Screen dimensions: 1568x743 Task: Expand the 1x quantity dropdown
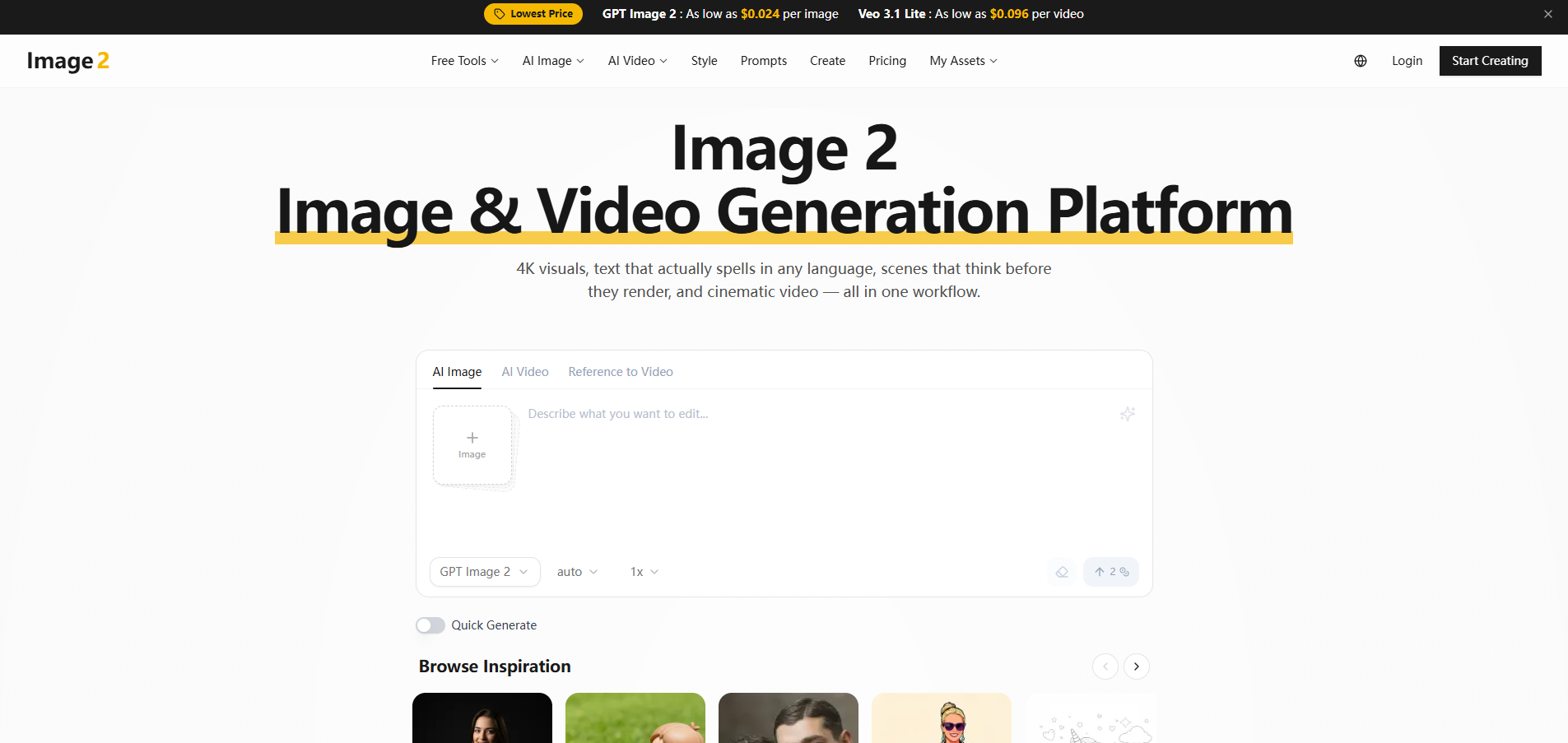click(x=643, y=571)
